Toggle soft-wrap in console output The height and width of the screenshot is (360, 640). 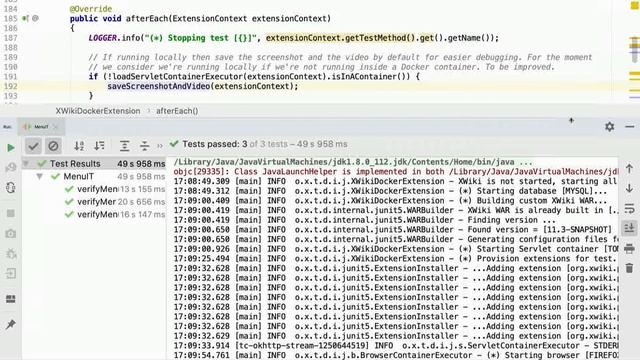(629, 208)
